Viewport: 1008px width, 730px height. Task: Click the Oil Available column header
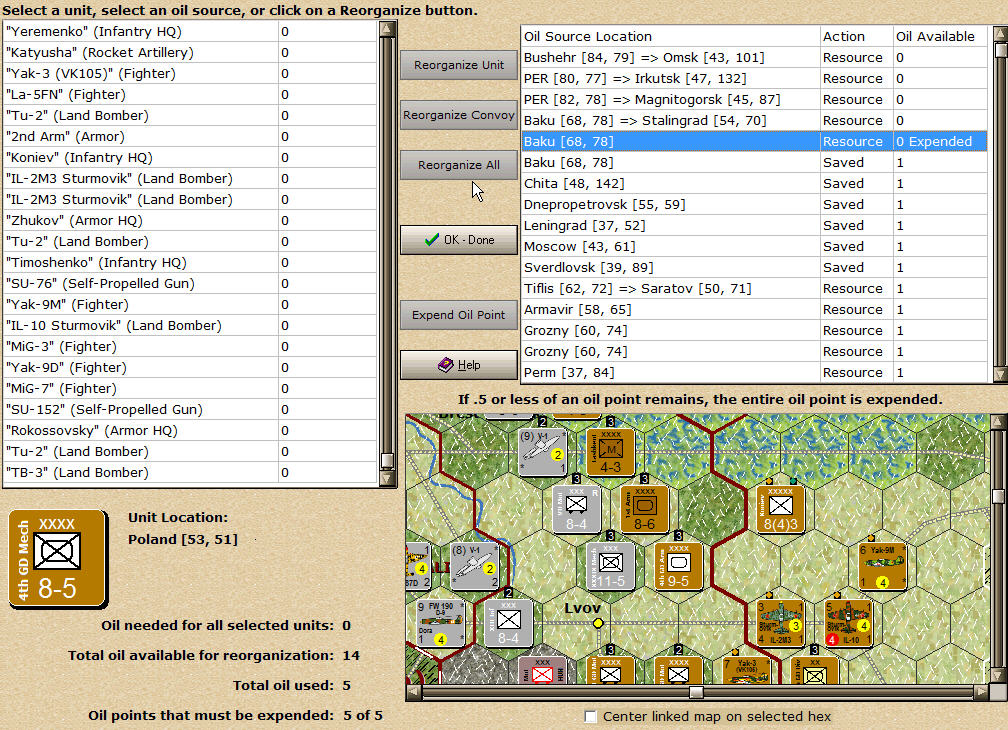click(940, 37)
